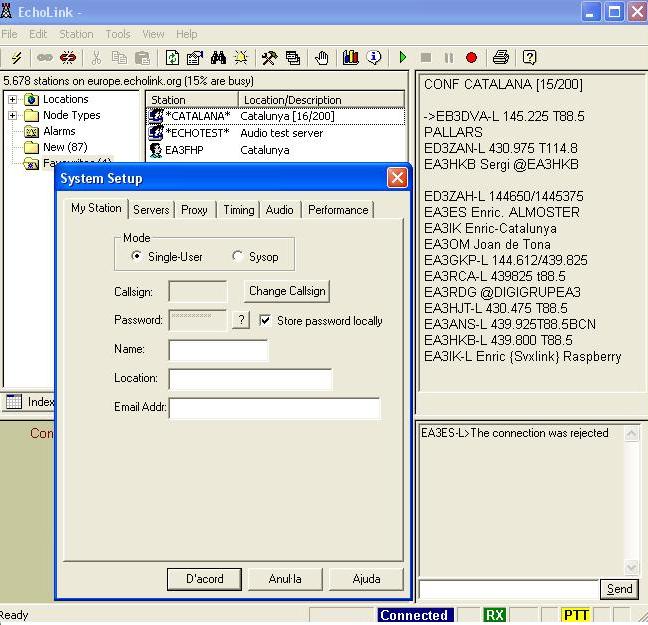This screenshot has width=648, height=625.
Task: Click the Index calendar icon
Action: point(14,401)
